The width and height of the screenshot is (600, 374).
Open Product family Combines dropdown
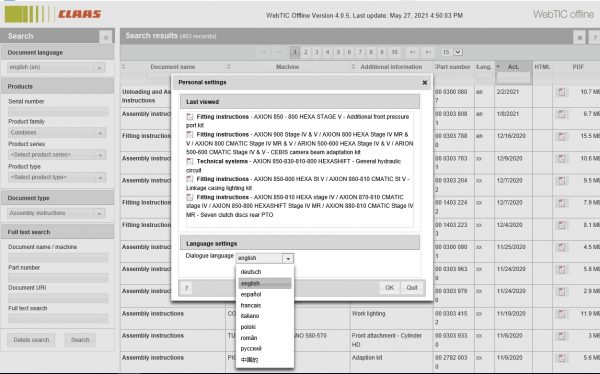pyautogui.click(x=100, y=133)
